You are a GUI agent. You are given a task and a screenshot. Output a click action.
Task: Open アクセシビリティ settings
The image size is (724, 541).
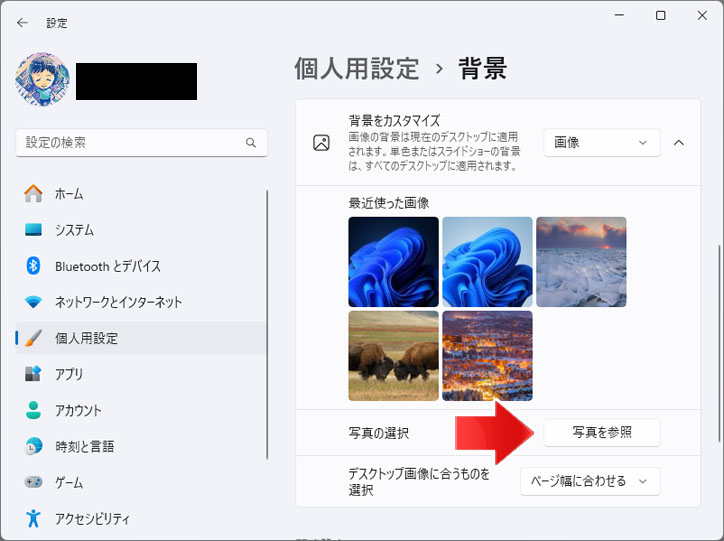click(141, 518)
